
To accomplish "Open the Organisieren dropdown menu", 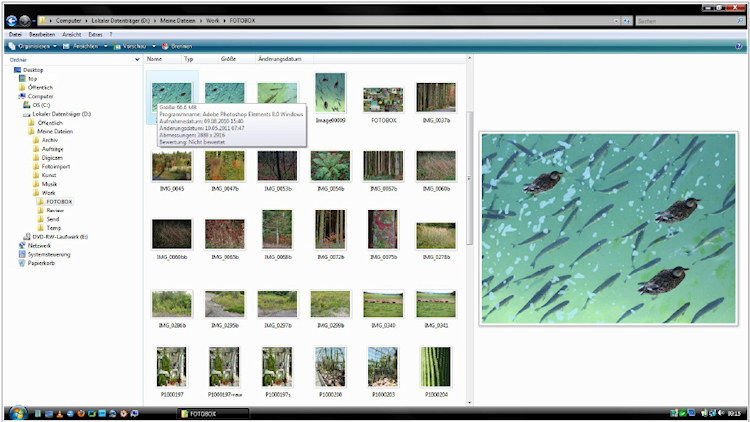I will pos(32,46).
